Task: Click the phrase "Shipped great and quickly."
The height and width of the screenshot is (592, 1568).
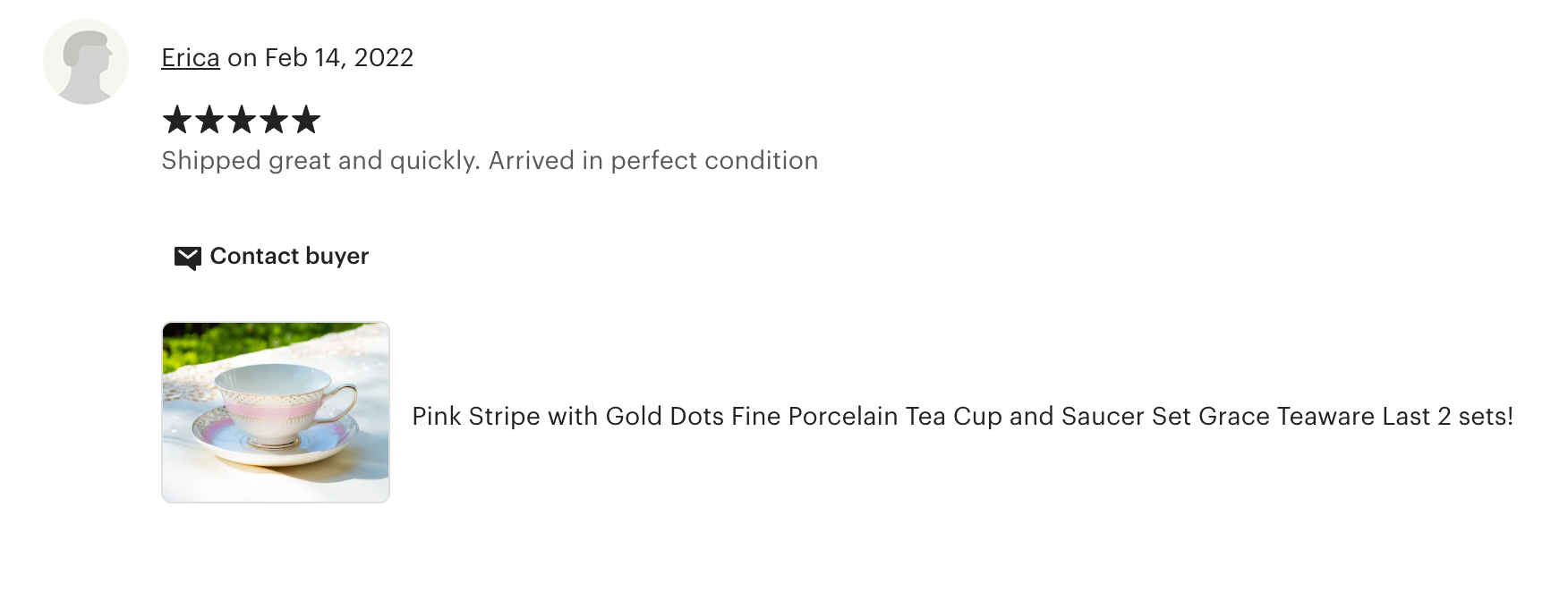Action: click(x=320, y=161)
